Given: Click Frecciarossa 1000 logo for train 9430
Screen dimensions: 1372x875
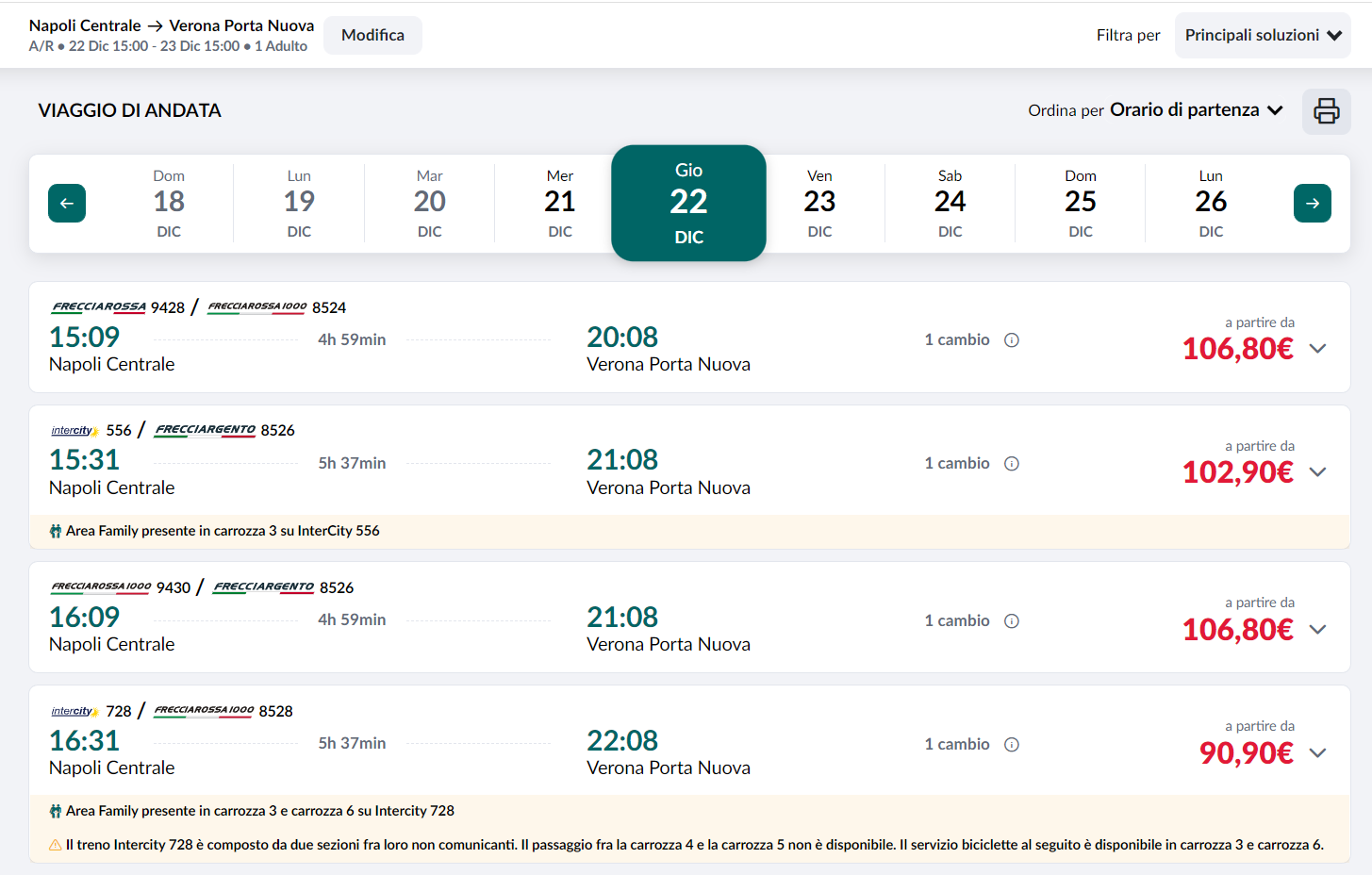Looking at the screenshot, I should [x=101, y=587].
